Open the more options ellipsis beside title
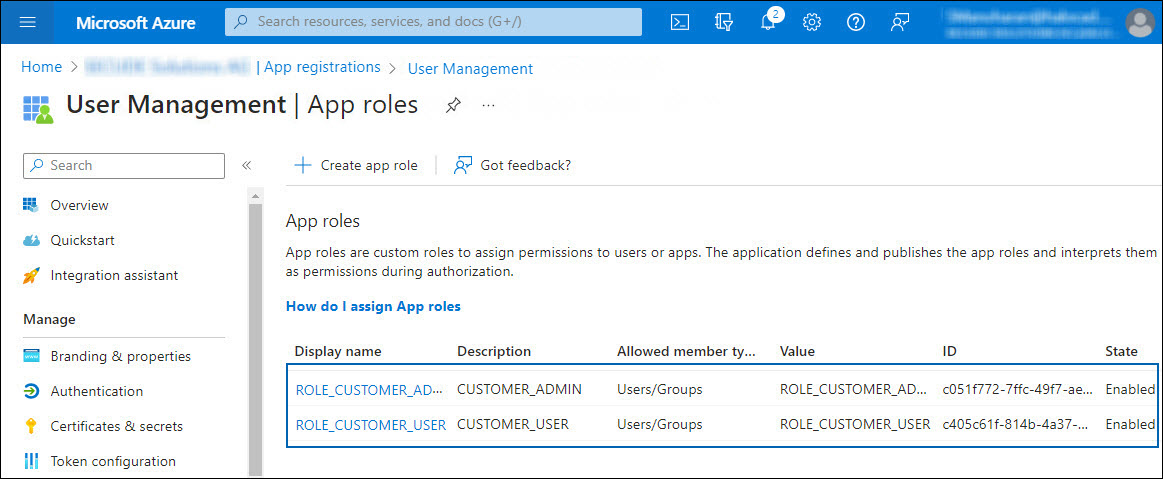The width and height of the screenshot is (1163, 479). point(488,105)
